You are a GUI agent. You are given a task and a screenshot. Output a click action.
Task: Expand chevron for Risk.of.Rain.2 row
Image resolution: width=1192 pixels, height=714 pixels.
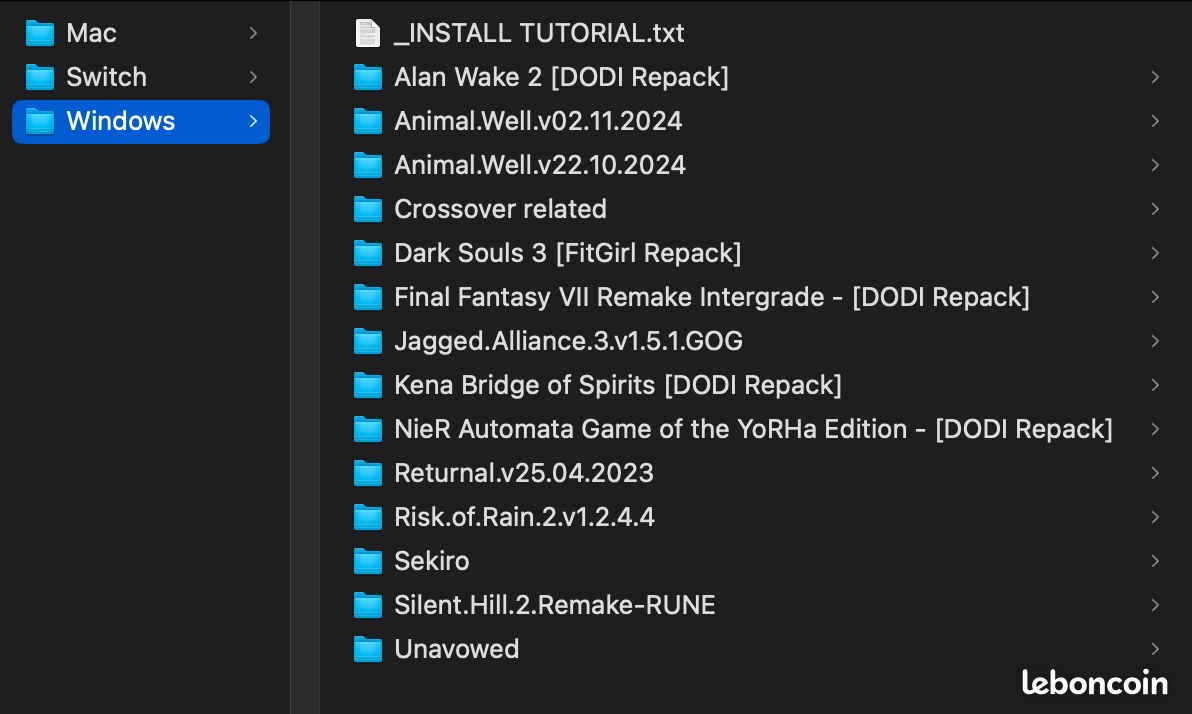coord(1155,518)
